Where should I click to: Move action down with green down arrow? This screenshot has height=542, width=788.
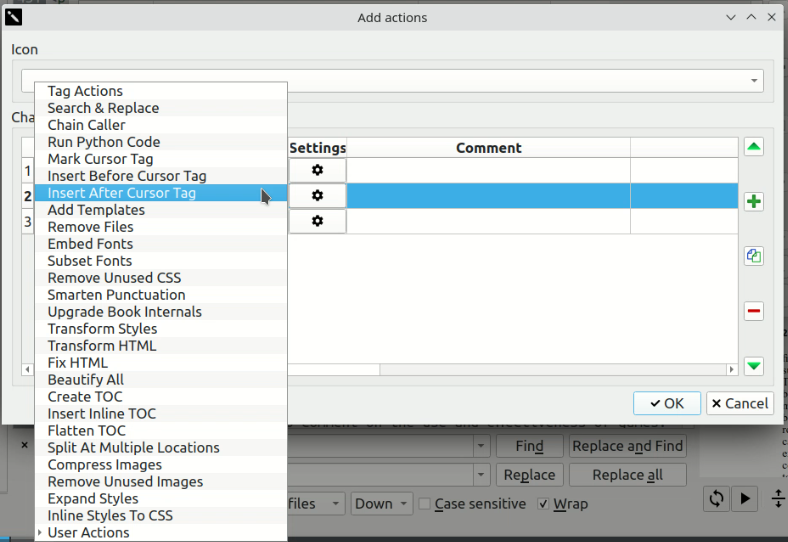click(x=754, y=367)
